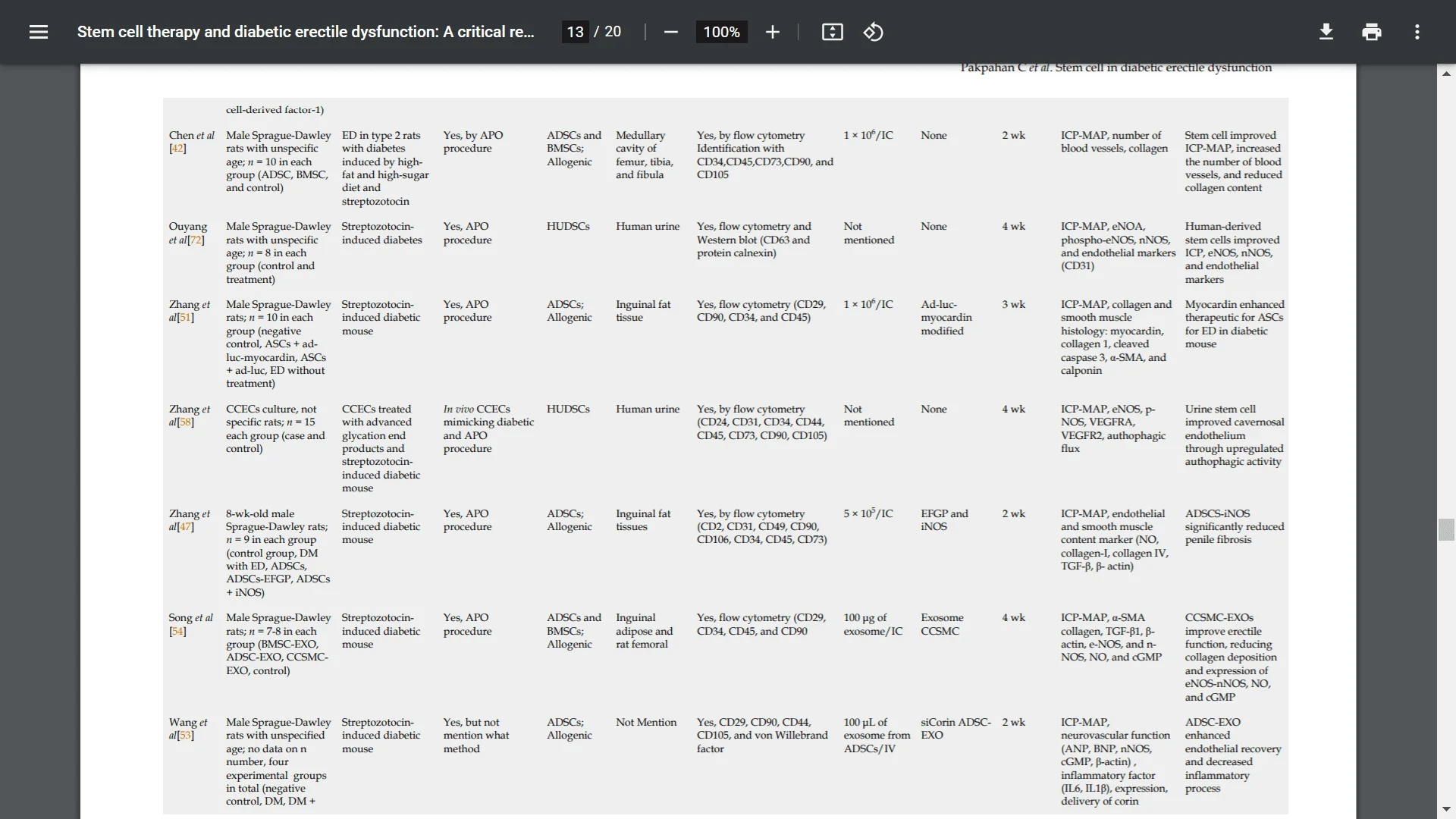Click 'siCorin ADSC-EXO' cell

[x=955, y=729]
